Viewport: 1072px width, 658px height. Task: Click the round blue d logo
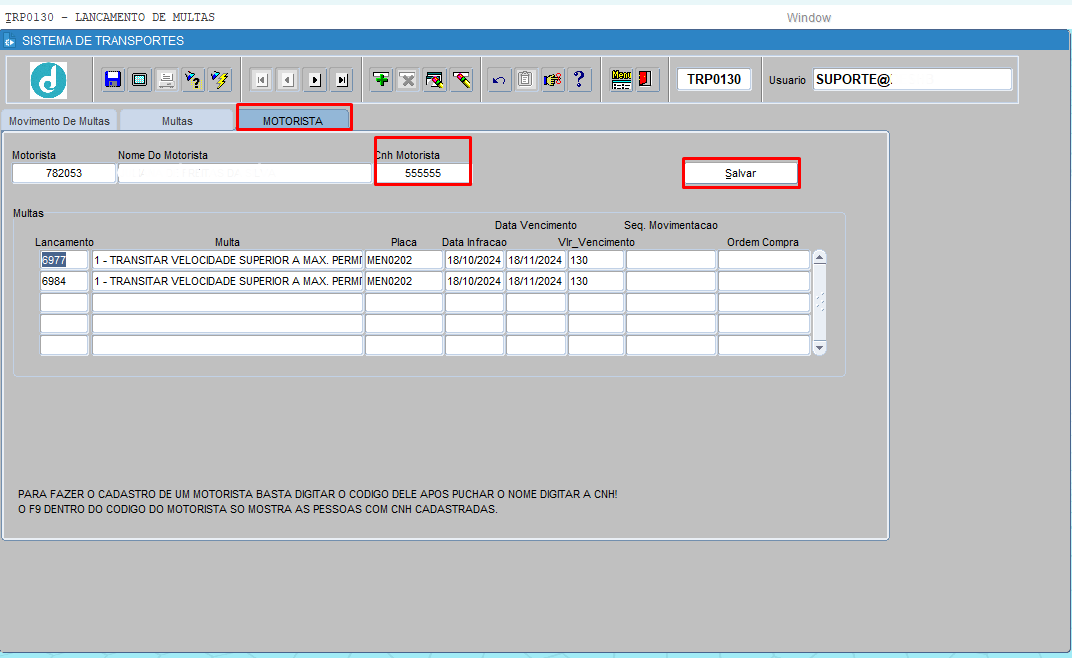(49, 80)
